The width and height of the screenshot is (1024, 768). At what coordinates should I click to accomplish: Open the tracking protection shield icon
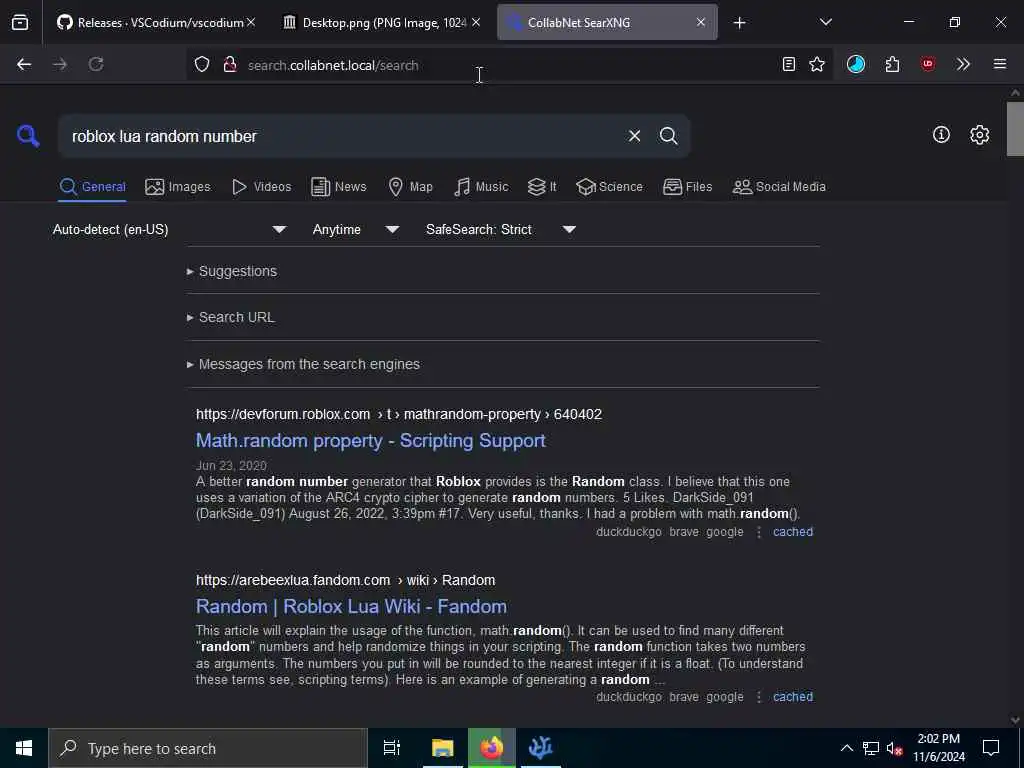[x=202, y=64]
